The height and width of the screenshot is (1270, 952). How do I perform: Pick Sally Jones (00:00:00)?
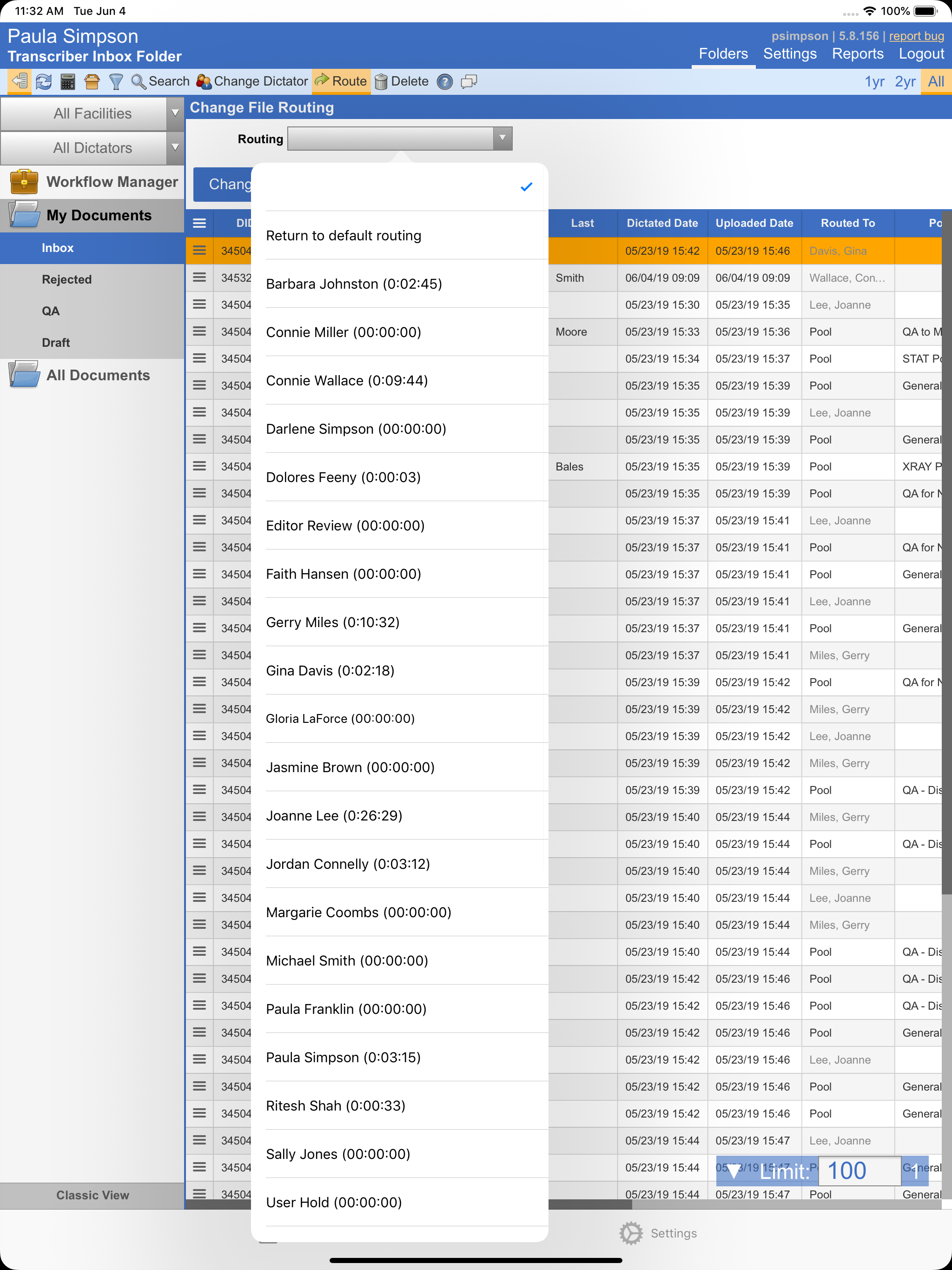click(400, 1154)
